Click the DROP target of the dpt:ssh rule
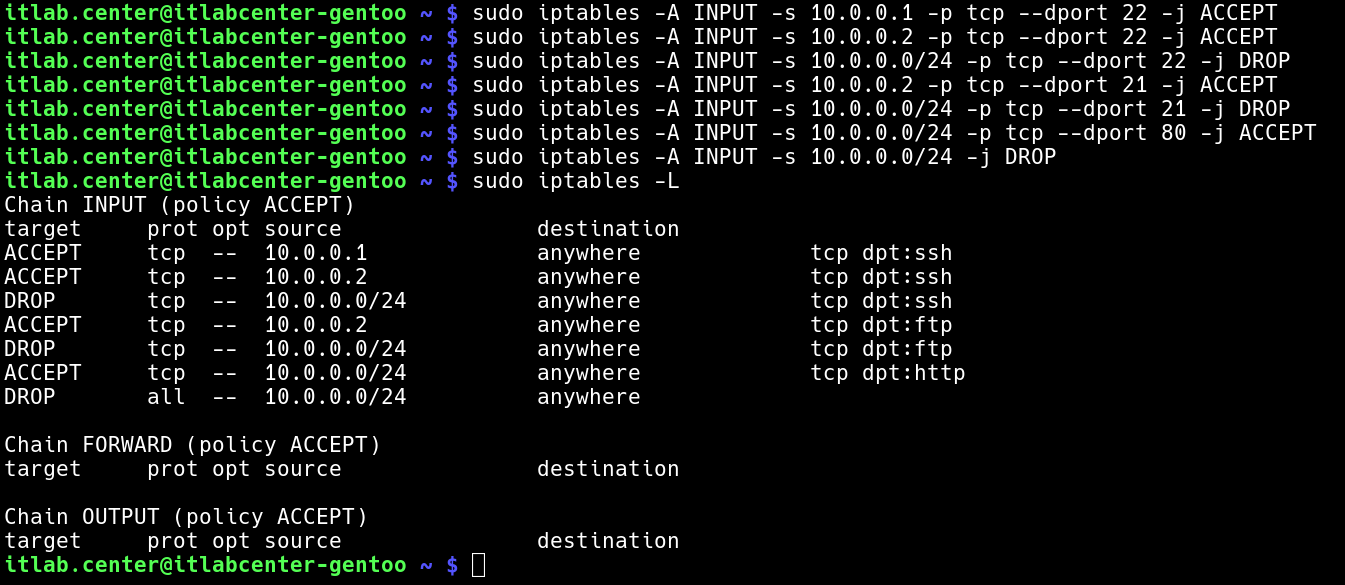1345x585 pixels. click(x=30, y=301)
